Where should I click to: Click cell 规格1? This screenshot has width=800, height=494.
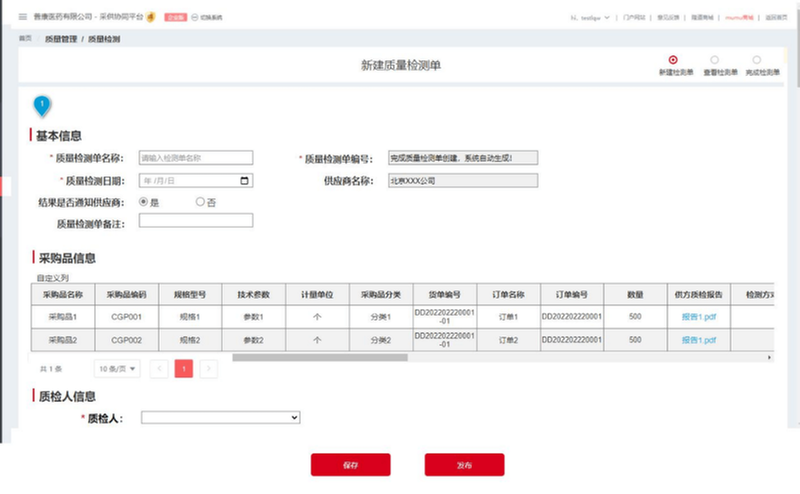click(x=190, y=317)
